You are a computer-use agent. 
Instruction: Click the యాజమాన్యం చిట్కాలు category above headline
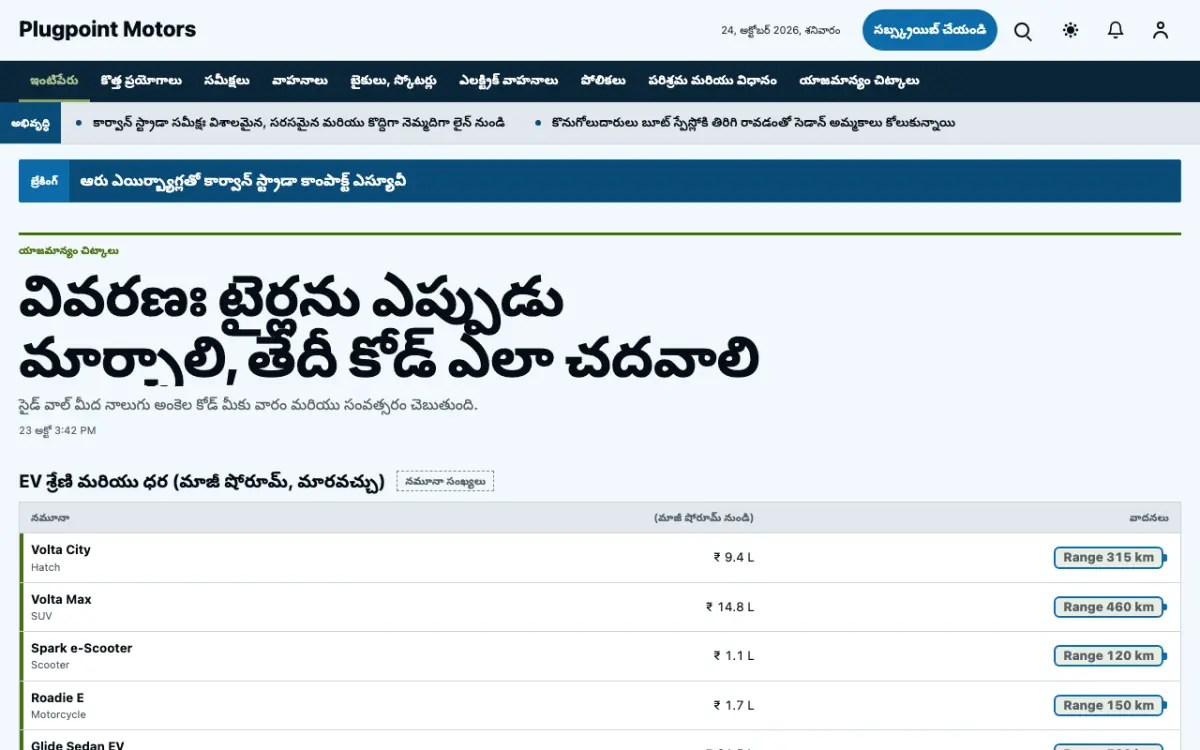(x=68, y=251)
